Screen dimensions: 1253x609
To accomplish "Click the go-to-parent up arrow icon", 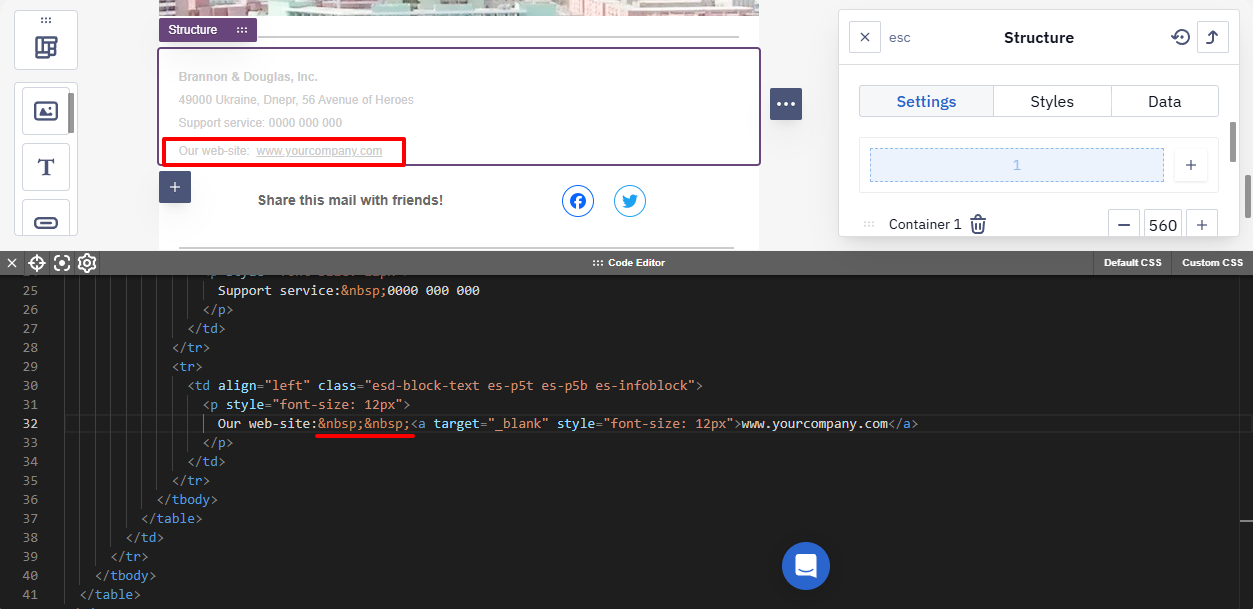I will pyautogui.click(x=1213, y=37).
